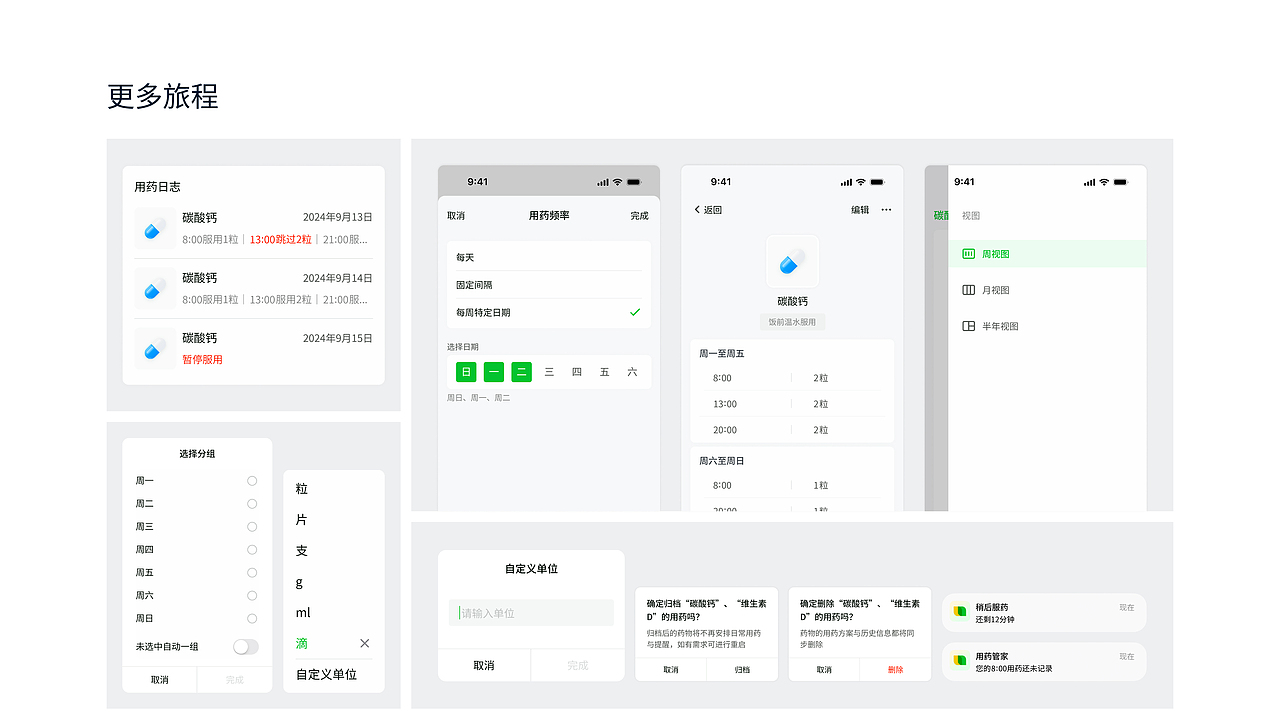The height and width of the screenshot is (720, 1280).
Task: Click 取消 in the archive confirmation dialog
Action: (671, 670)
